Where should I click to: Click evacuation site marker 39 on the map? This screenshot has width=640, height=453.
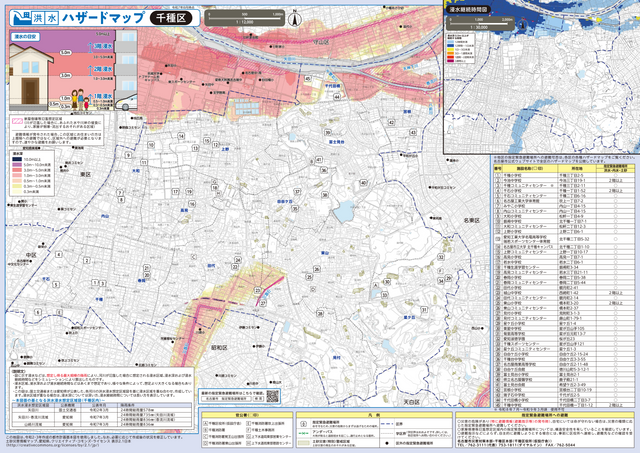[x=327, y=133]
